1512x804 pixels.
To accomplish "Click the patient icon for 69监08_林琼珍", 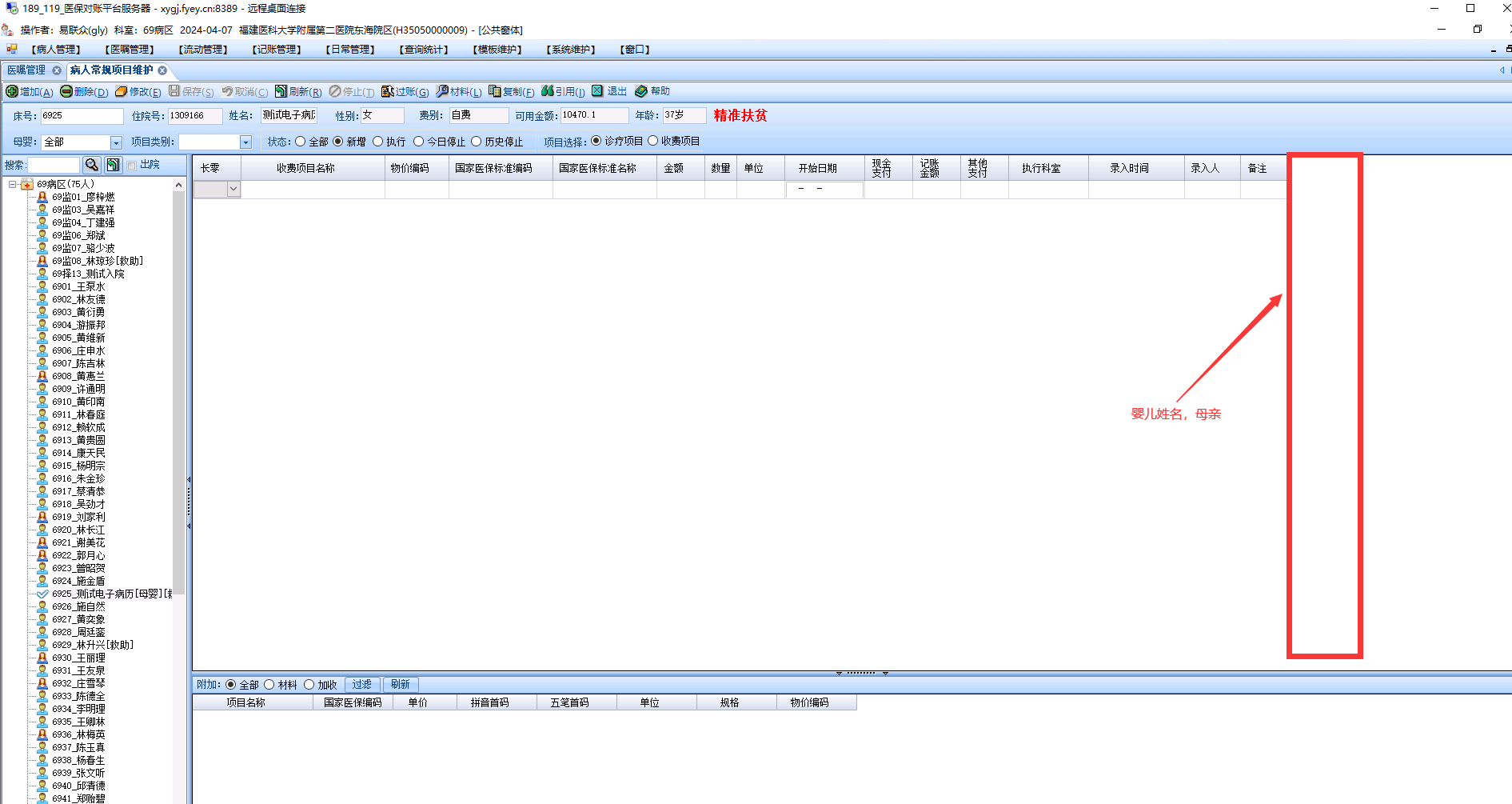I will [42, 261].
